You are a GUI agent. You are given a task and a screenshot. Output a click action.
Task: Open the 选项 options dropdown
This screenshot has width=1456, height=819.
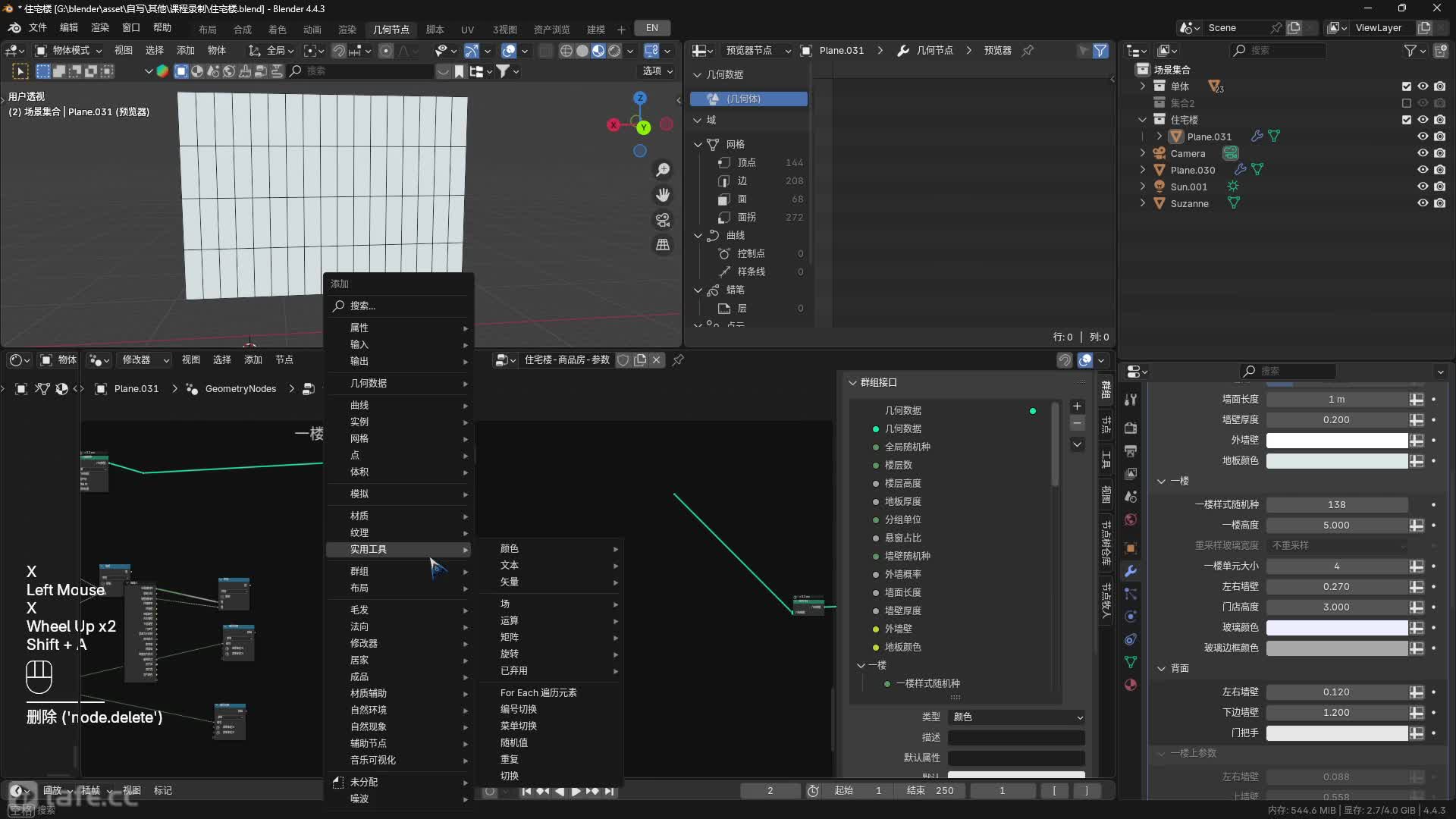click(x=657, y=71)
